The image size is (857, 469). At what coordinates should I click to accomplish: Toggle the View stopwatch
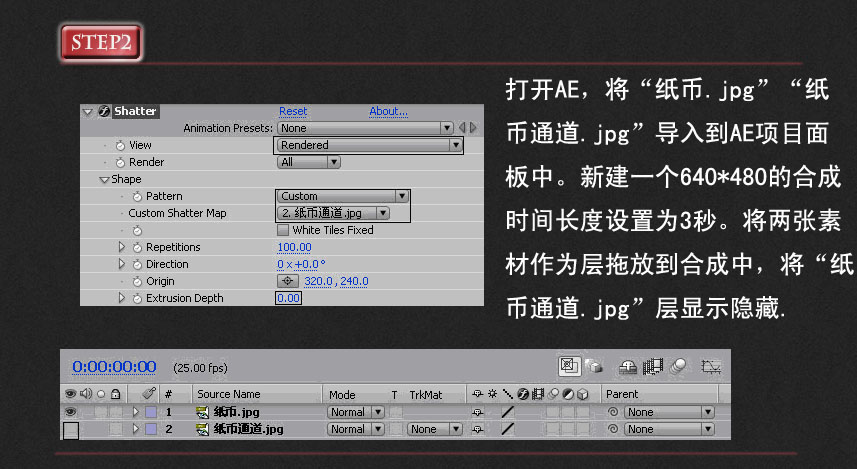point(120,145)
